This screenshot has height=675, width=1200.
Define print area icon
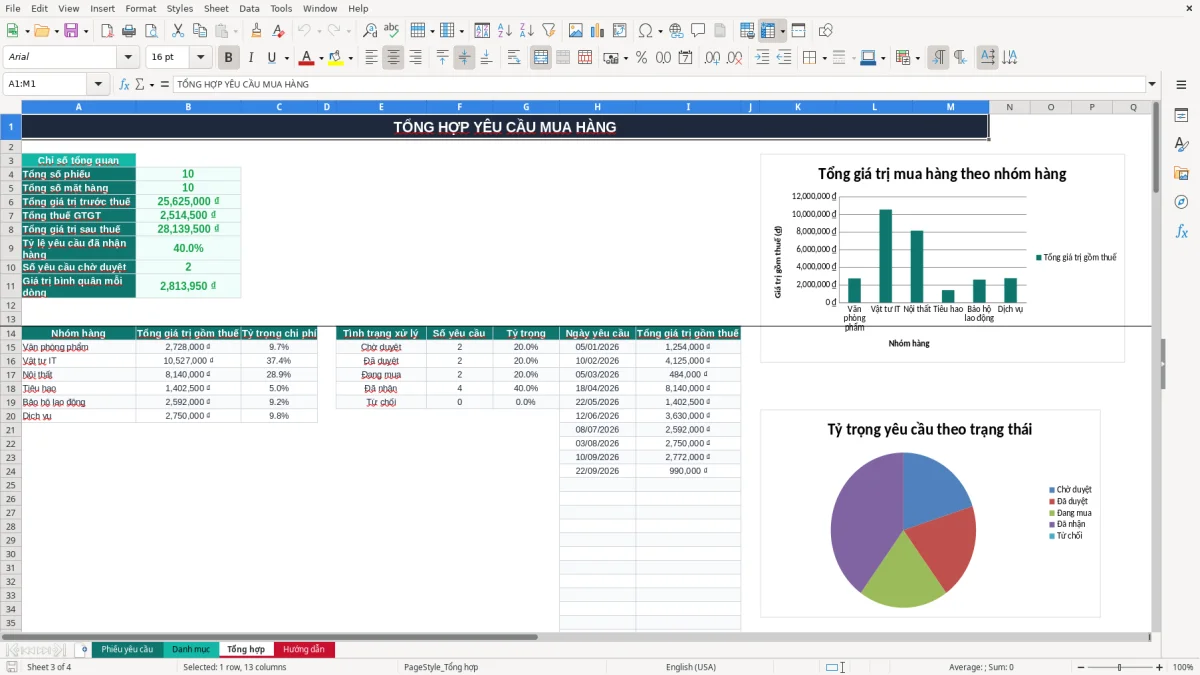coord(747,31)
